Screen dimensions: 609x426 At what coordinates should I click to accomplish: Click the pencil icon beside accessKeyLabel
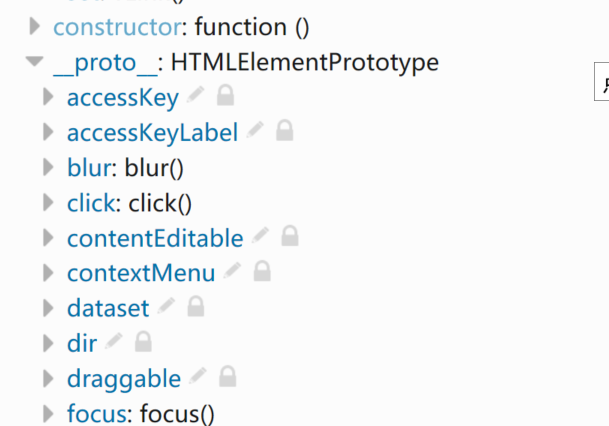[255, 130]
